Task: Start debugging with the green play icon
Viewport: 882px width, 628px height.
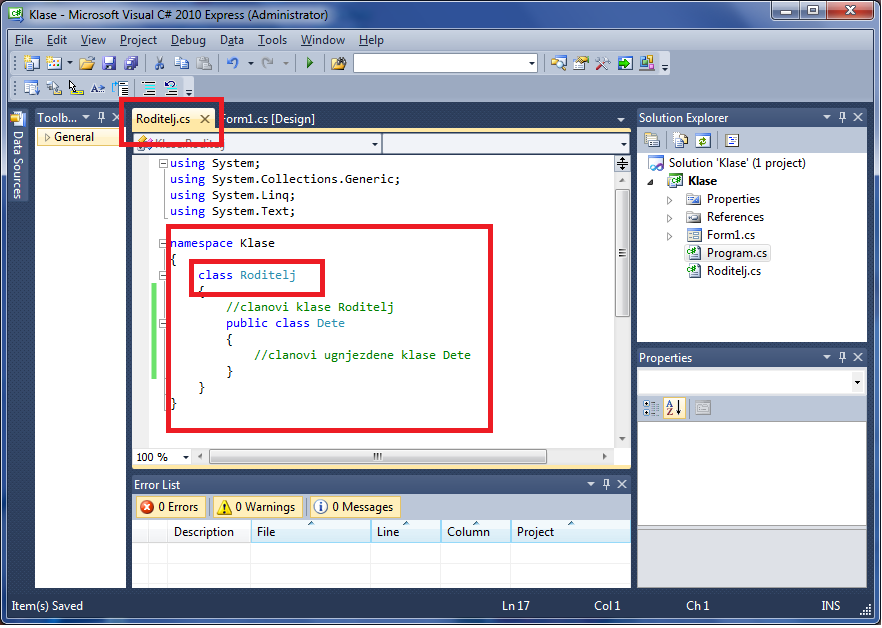Action: coord(309,63)
